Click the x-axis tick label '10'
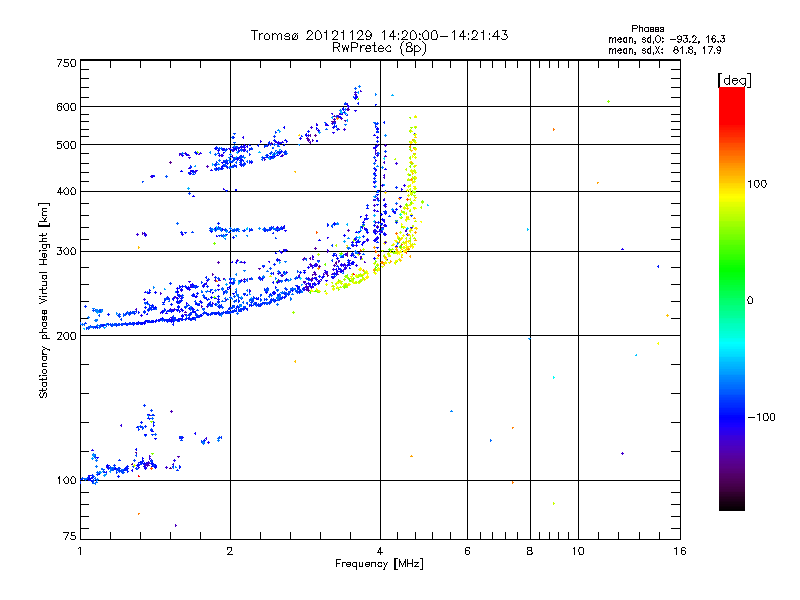Screen dimensions: 800x600 [578, 551]
